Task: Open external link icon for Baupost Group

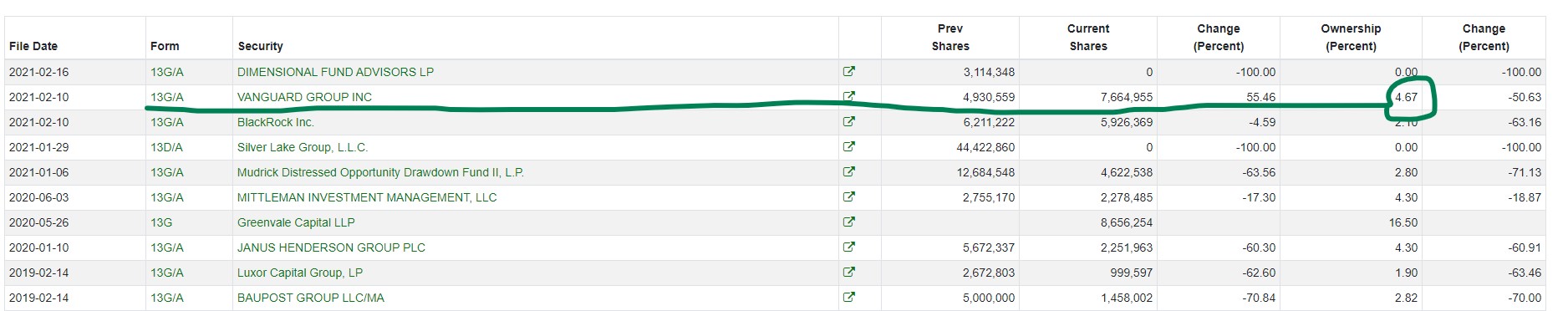Action: click(849, 298)
